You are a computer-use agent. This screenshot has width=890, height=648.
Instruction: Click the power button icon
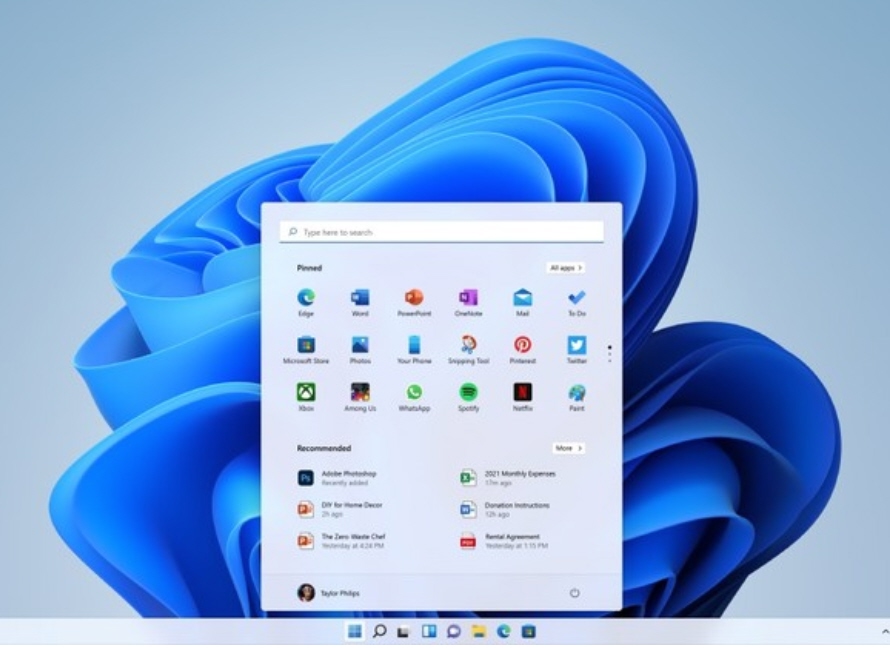[x=574, y=593]
